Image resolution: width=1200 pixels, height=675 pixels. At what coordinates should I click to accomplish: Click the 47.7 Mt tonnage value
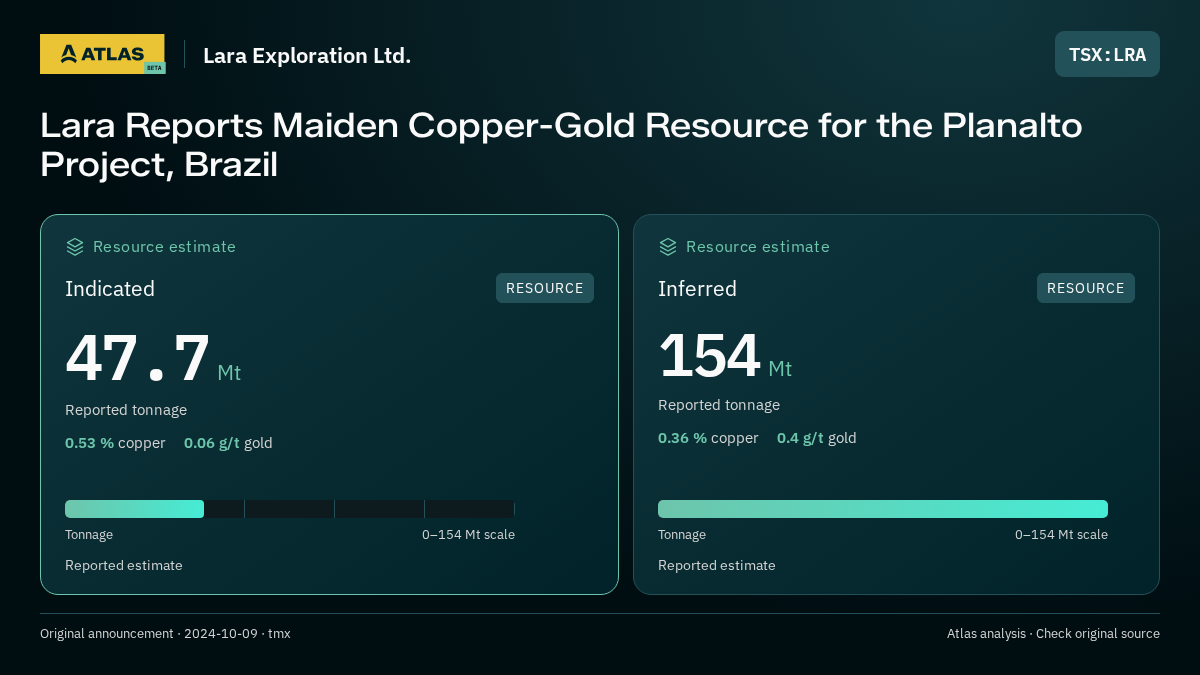[x=153, y=358]
